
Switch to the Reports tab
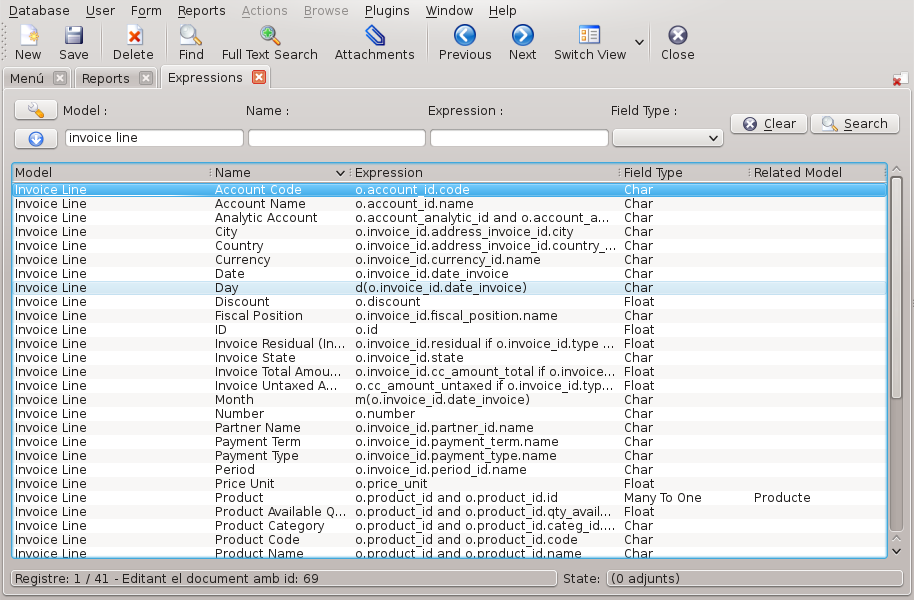pyautogui.click(x=106, y=78)
